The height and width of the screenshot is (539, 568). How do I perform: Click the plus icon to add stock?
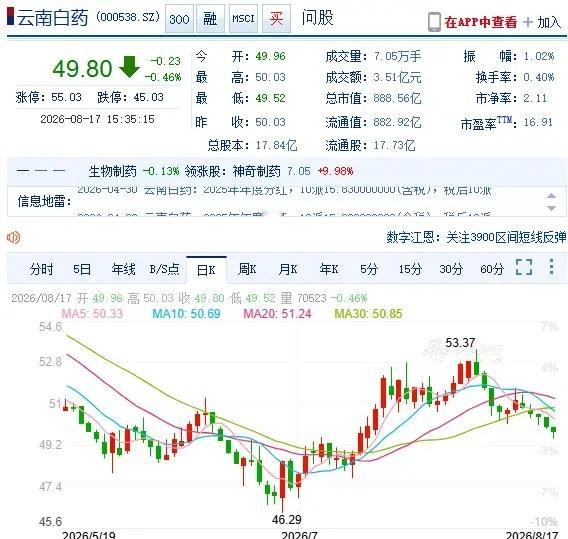528,22
